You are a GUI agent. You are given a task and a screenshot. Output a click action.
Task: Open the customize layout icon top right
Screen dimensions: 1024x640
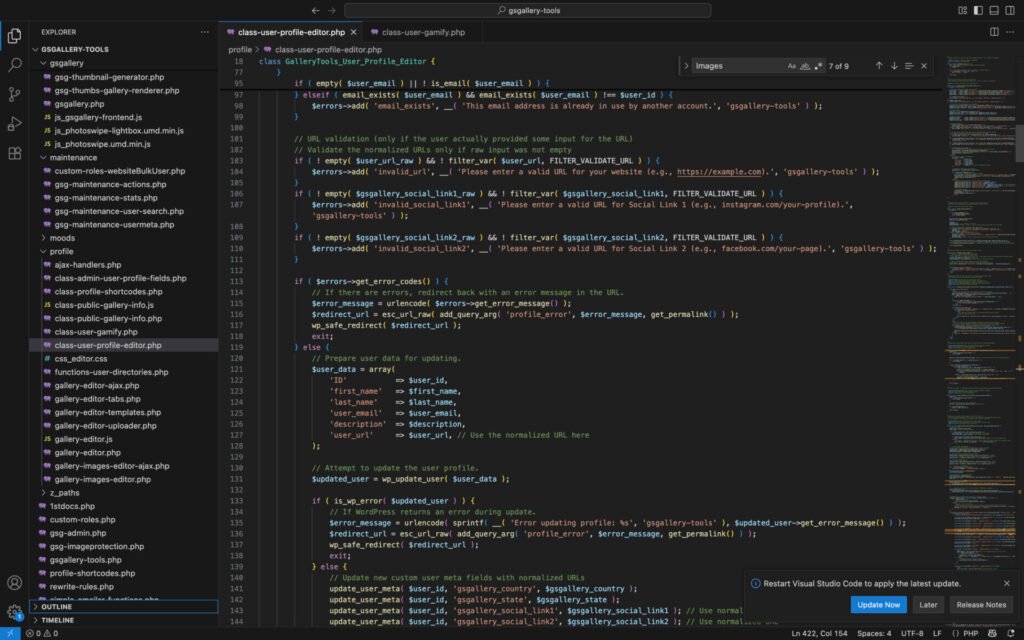pyautogui.click(x=1009, y=12)
